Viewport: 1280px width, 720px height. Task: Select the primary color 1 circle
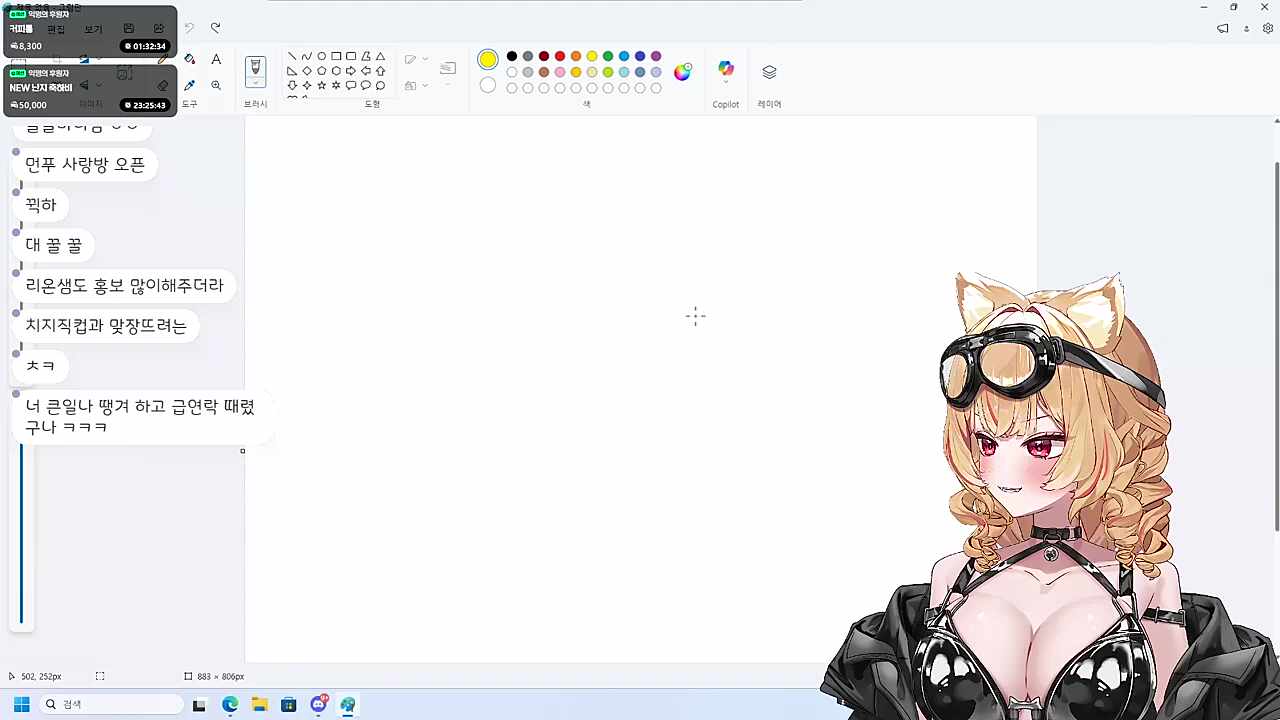pos(487,59)
